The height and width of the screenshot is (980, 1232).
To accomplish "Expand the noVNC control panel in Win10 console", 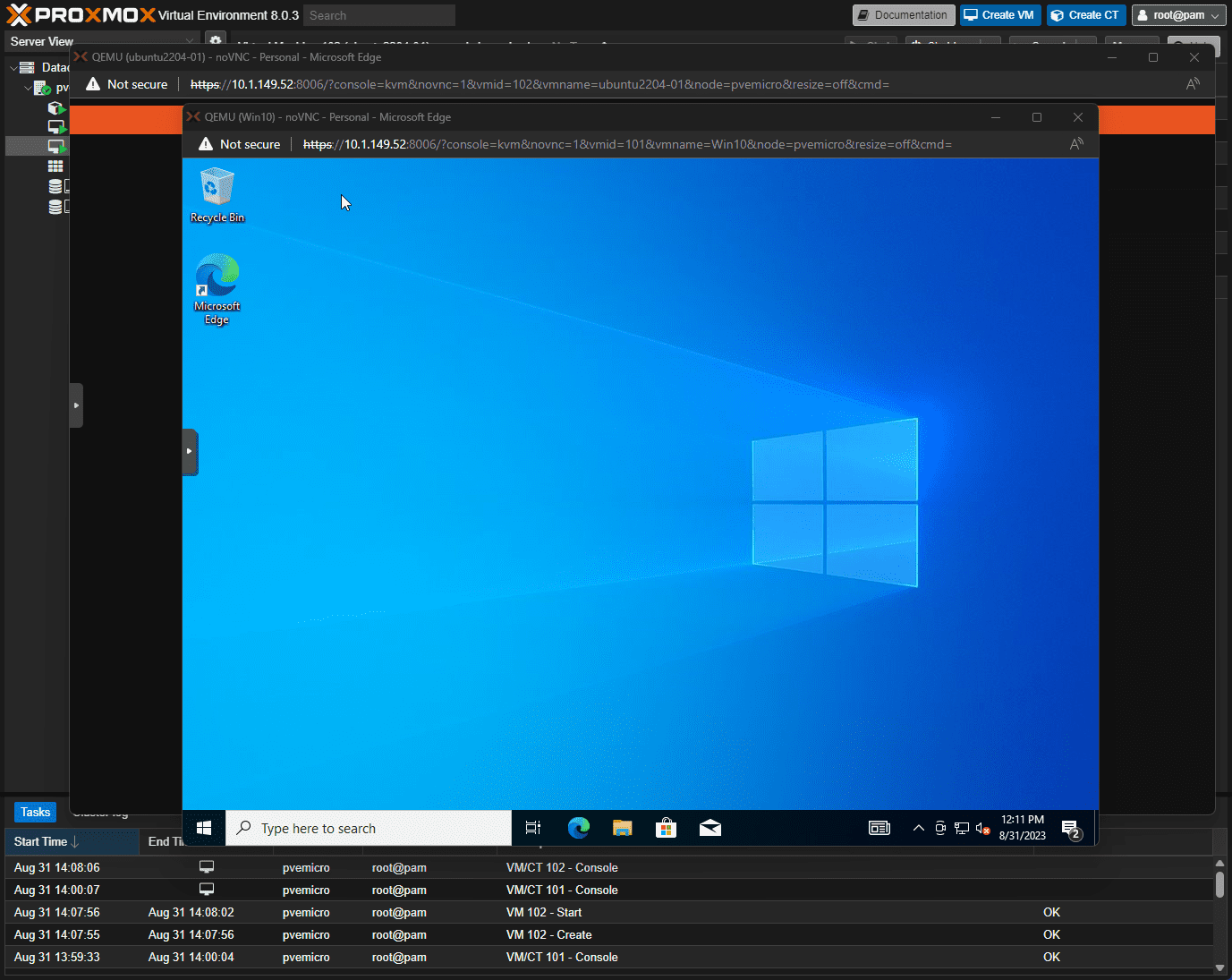I will tap(190, 451).
